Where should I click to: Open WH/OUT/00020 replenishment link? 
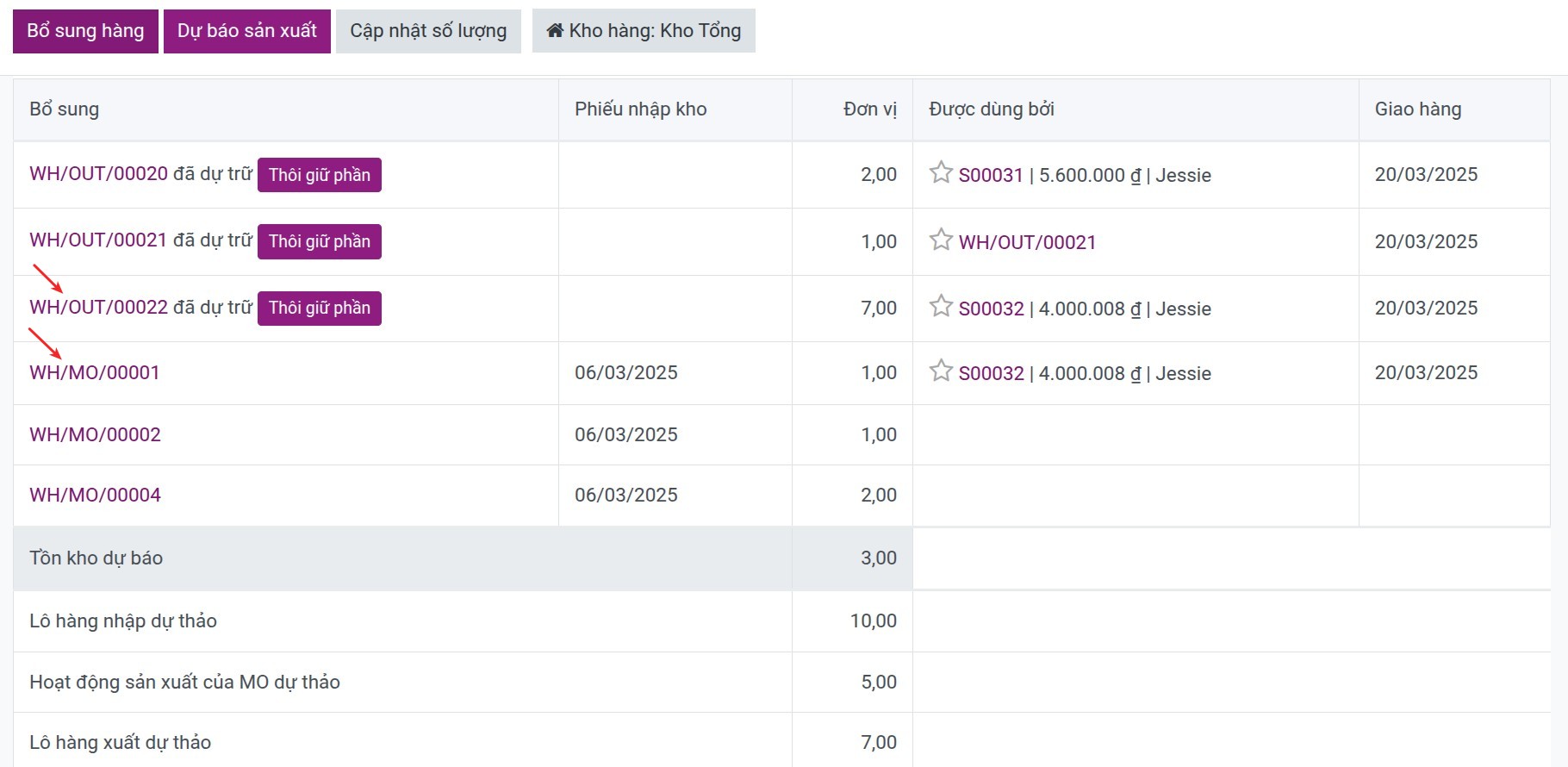98,174
